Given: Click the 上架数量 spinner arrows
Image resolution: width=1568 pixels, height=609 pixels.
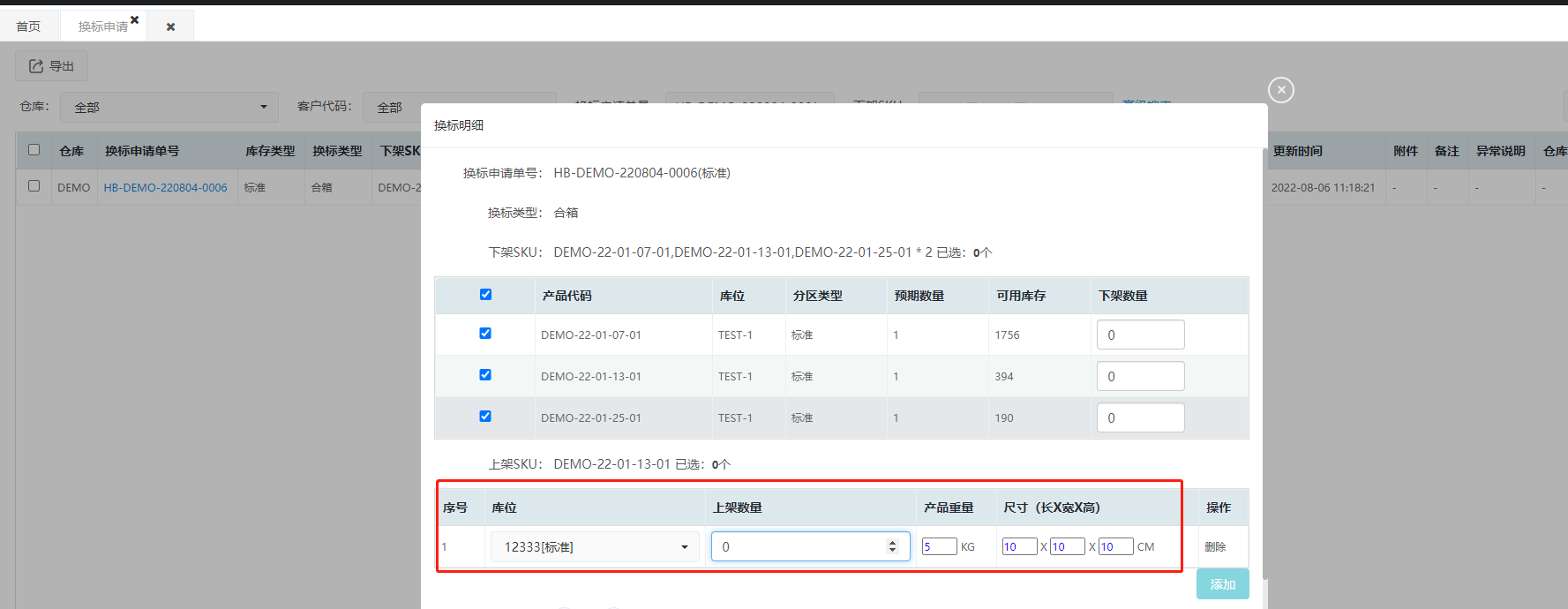Looking at the screenshot, I should tap(892, 547).
